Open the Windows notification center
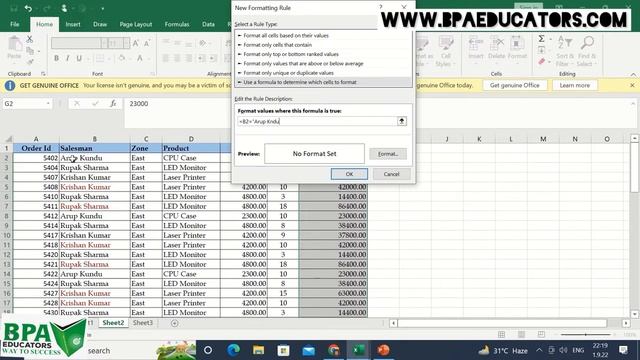 [623, 350]
